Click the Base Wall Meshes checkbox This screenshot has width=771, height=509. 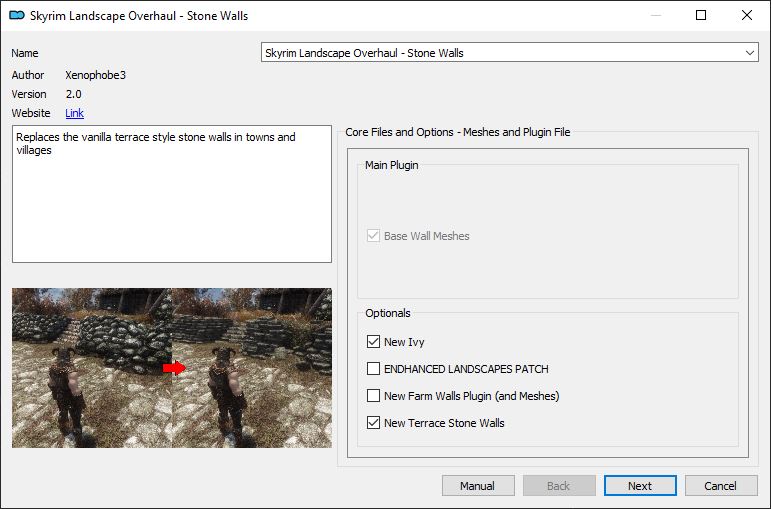(x=373, y=236)
